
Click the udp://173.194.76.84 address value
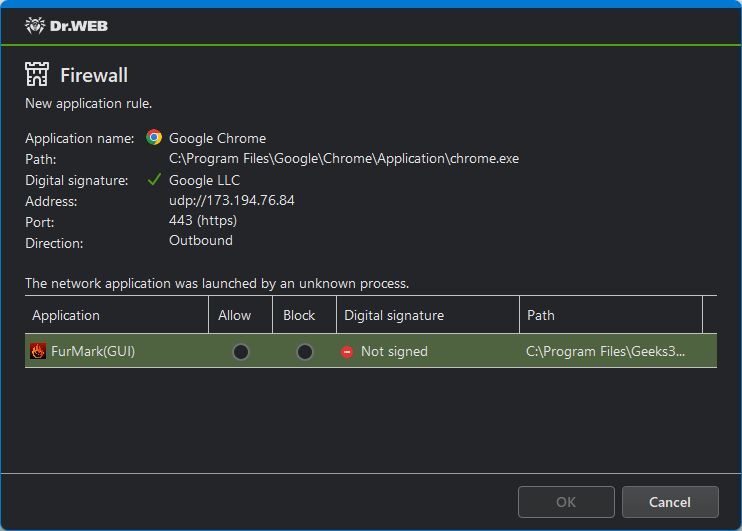[231, 201]
